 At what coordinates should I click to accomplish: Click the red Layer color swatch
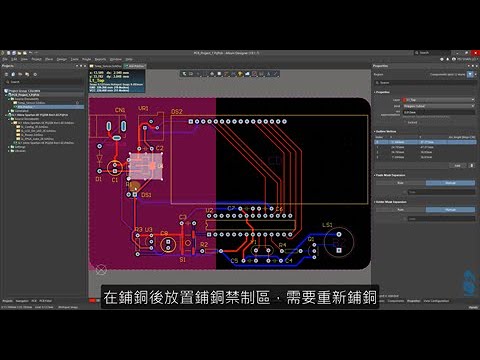pos(405,100)
